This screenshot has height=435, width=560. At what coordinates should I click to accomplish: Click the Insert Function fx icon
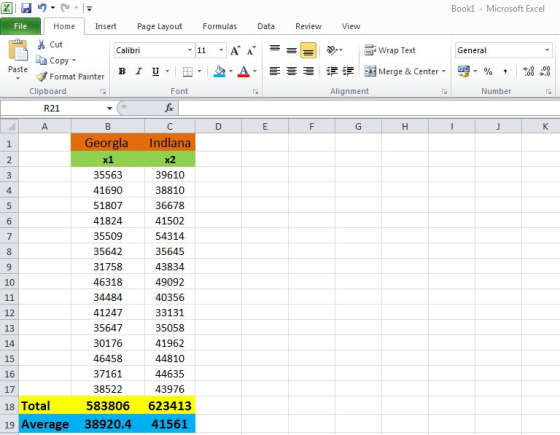pyautogui.click(x=169, y=108)
